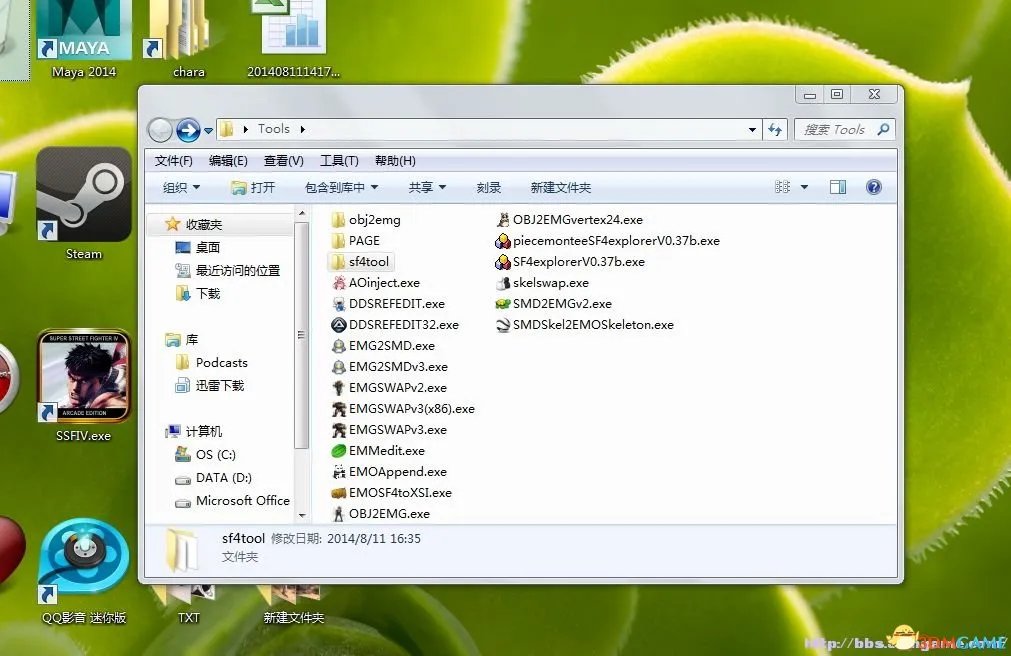
Task: Click the 新建文件夹 button
Action: (560, 186)
